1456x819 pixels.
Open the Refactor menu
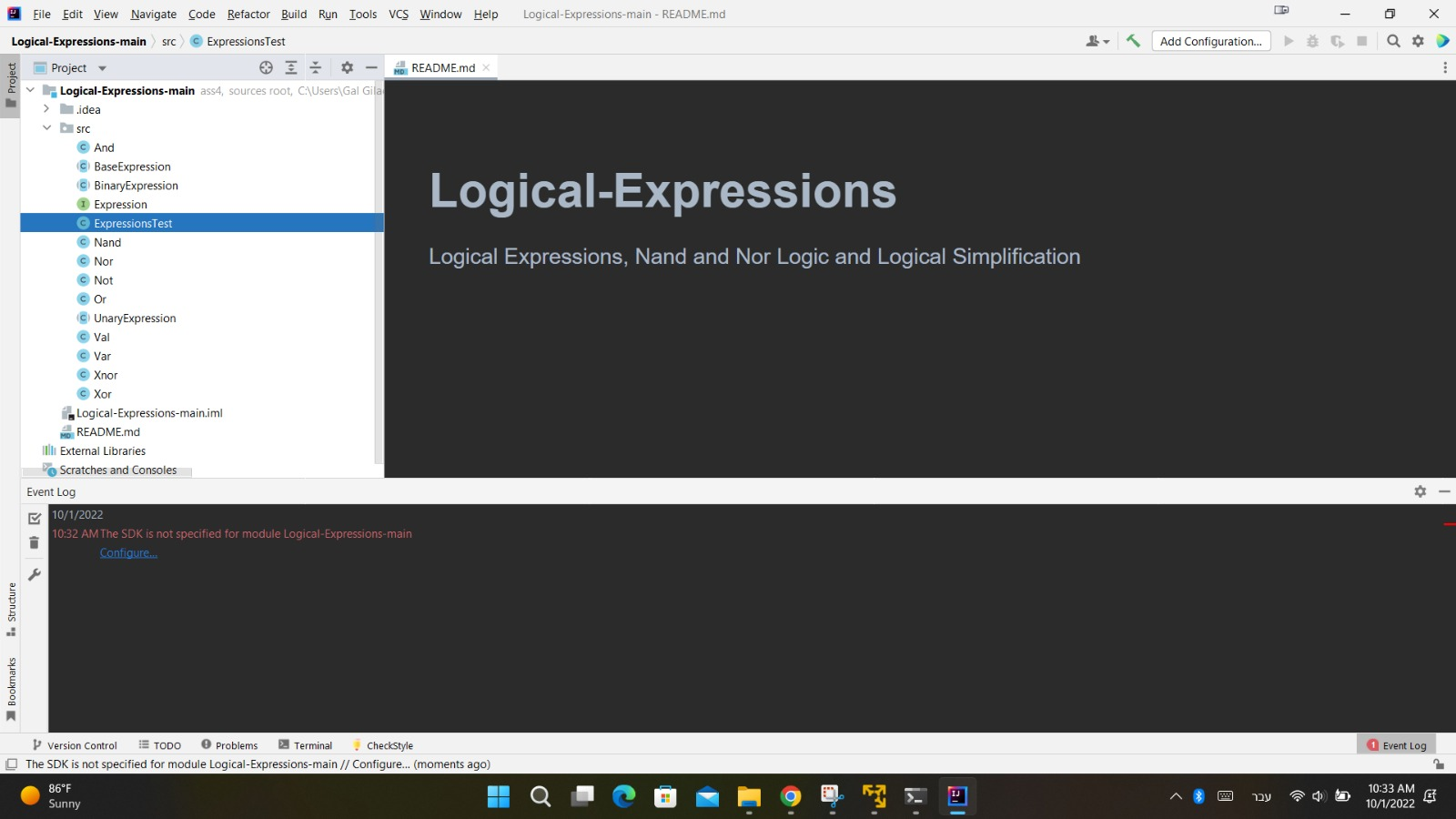(248, 14)
